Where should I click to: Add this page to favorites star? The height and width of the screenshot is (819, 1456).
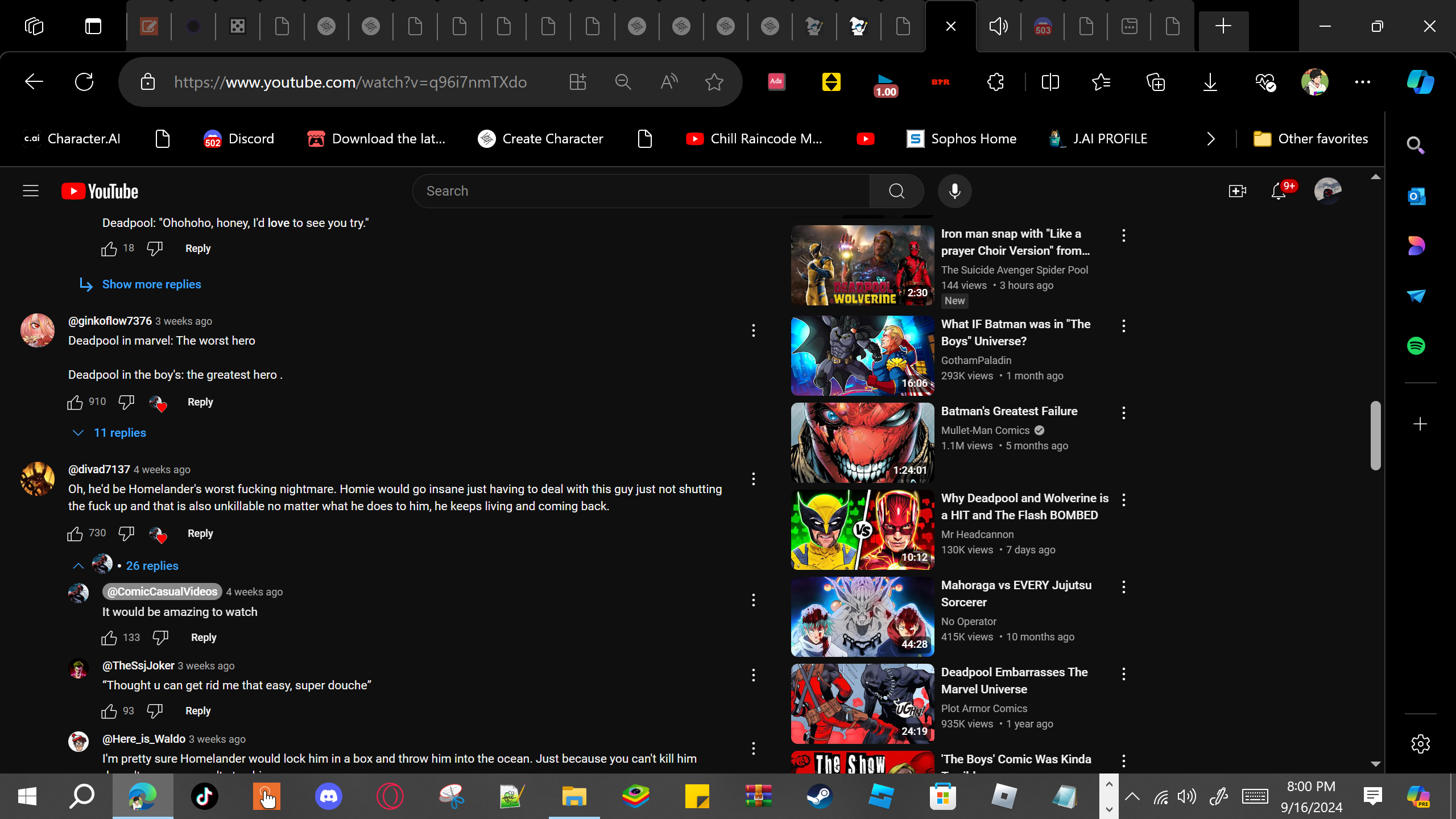tap(714, 82)
